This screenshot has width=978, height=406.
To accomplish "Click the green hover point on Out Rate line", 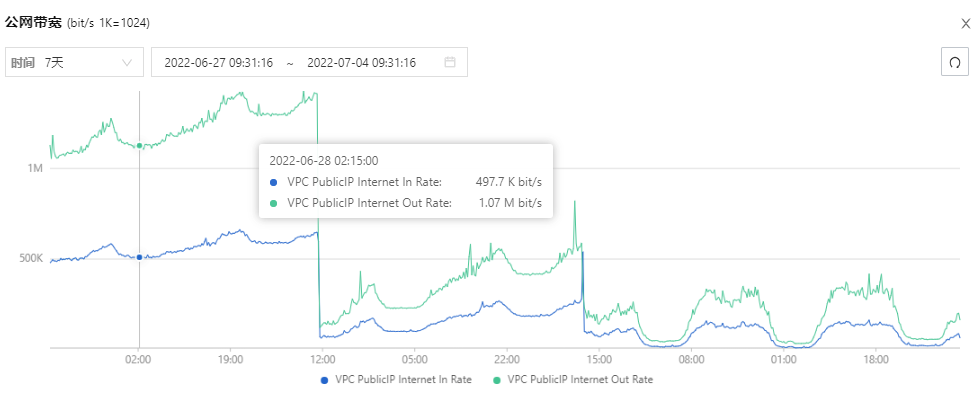I will pyautogui.click(x=139, y=146).
